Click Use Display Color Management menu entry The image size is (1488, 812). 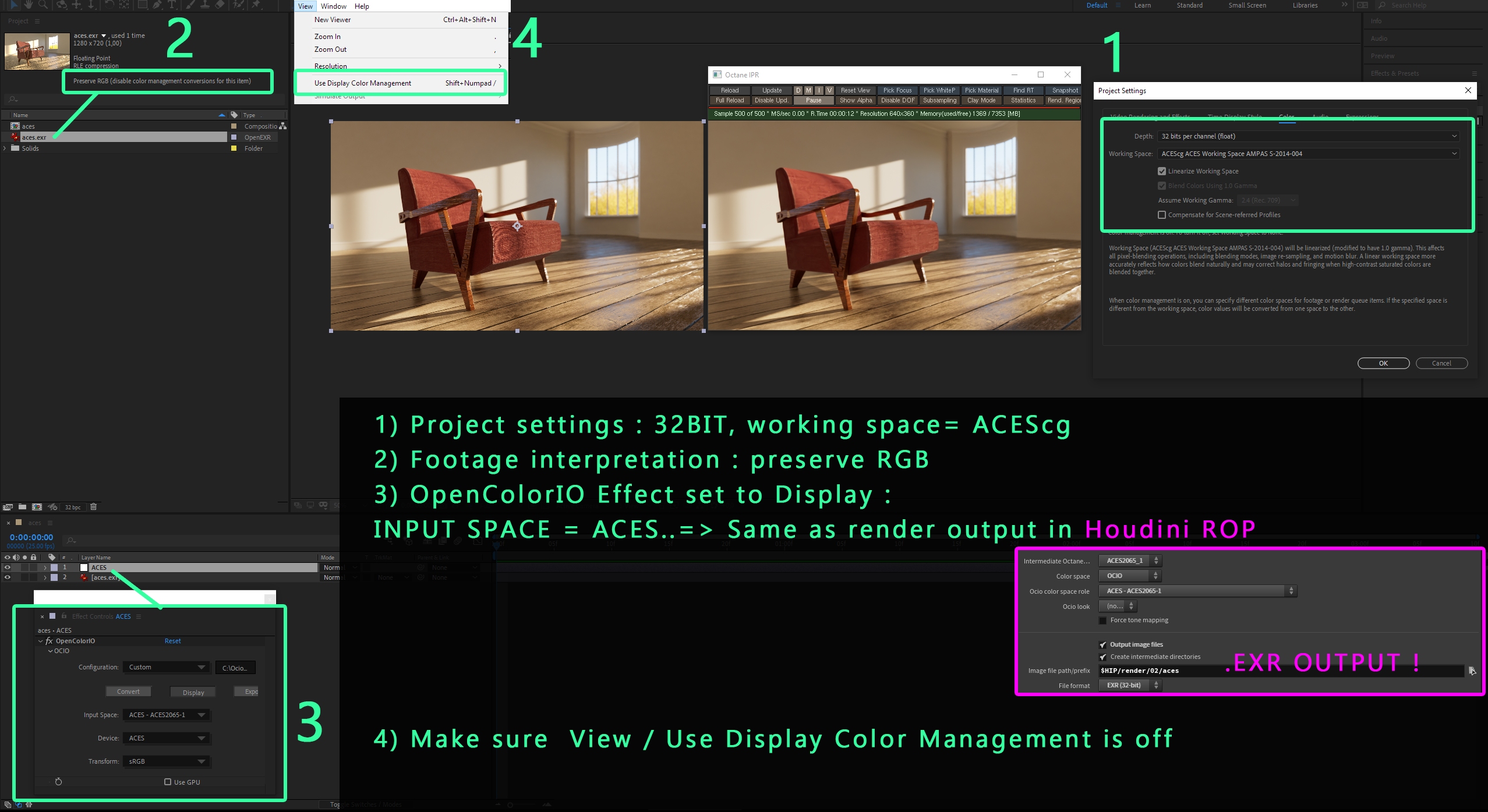[363, 83]
